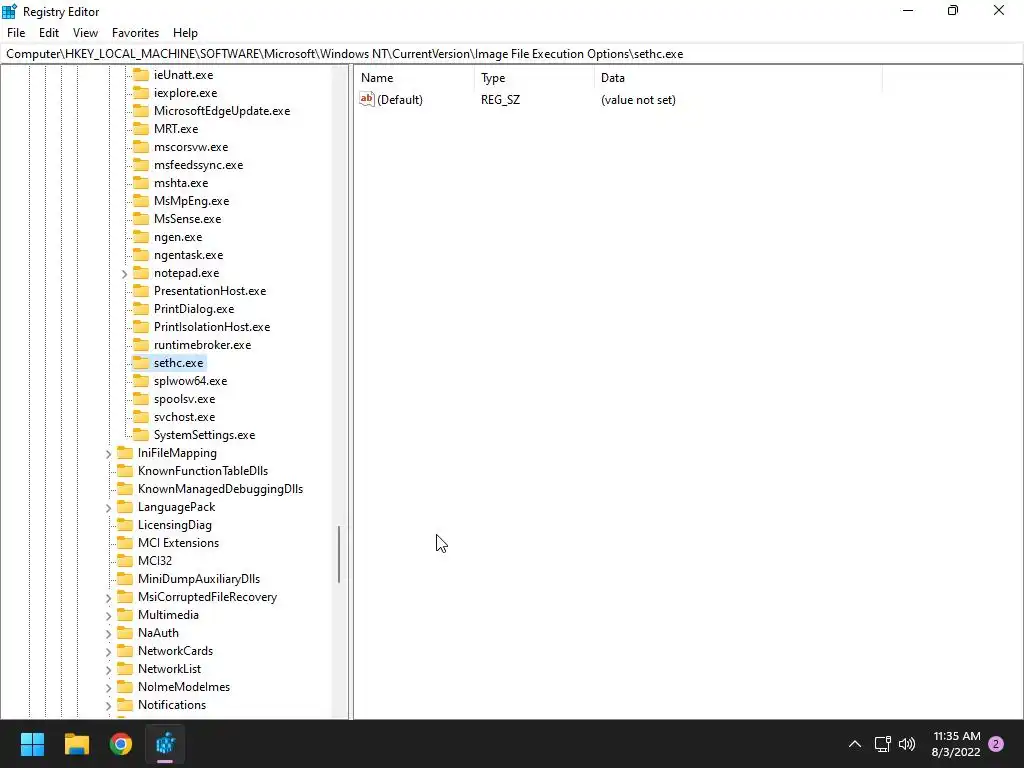Select the MsMpEng.exe folder icon
Image resolution: width=1024 pixels, height=768 pixels.
141,200
